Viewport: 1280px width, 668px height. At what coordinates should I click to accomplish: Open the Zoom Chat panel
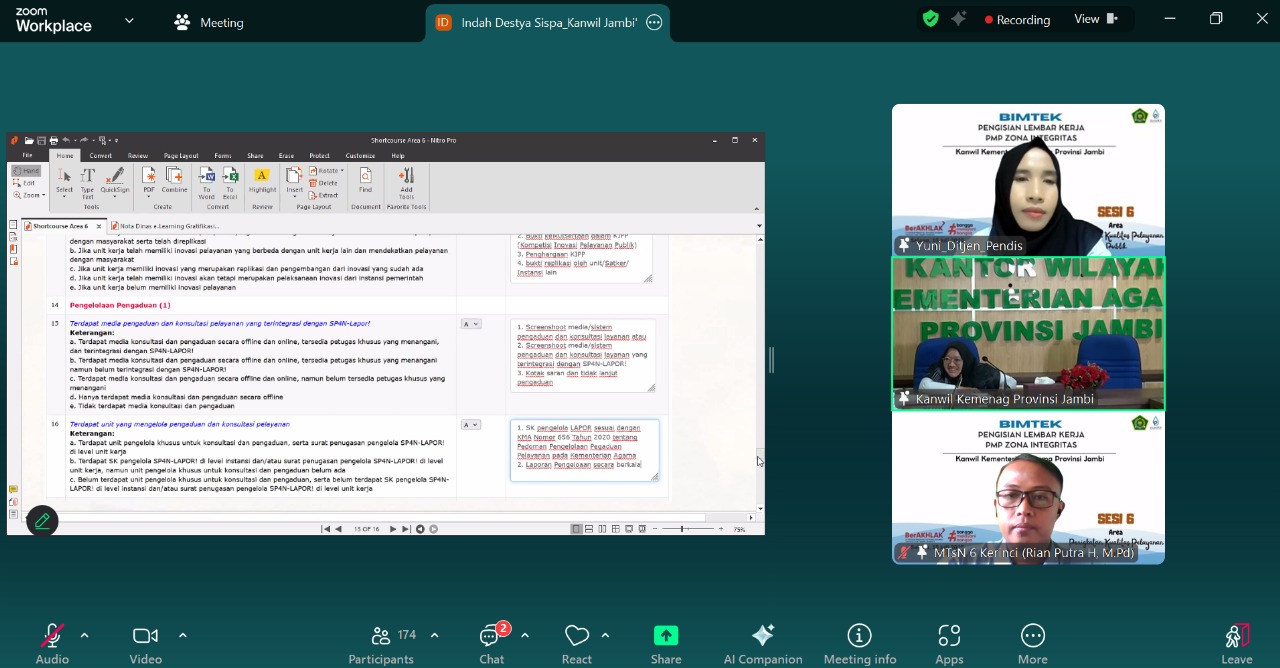click(491, 643)
